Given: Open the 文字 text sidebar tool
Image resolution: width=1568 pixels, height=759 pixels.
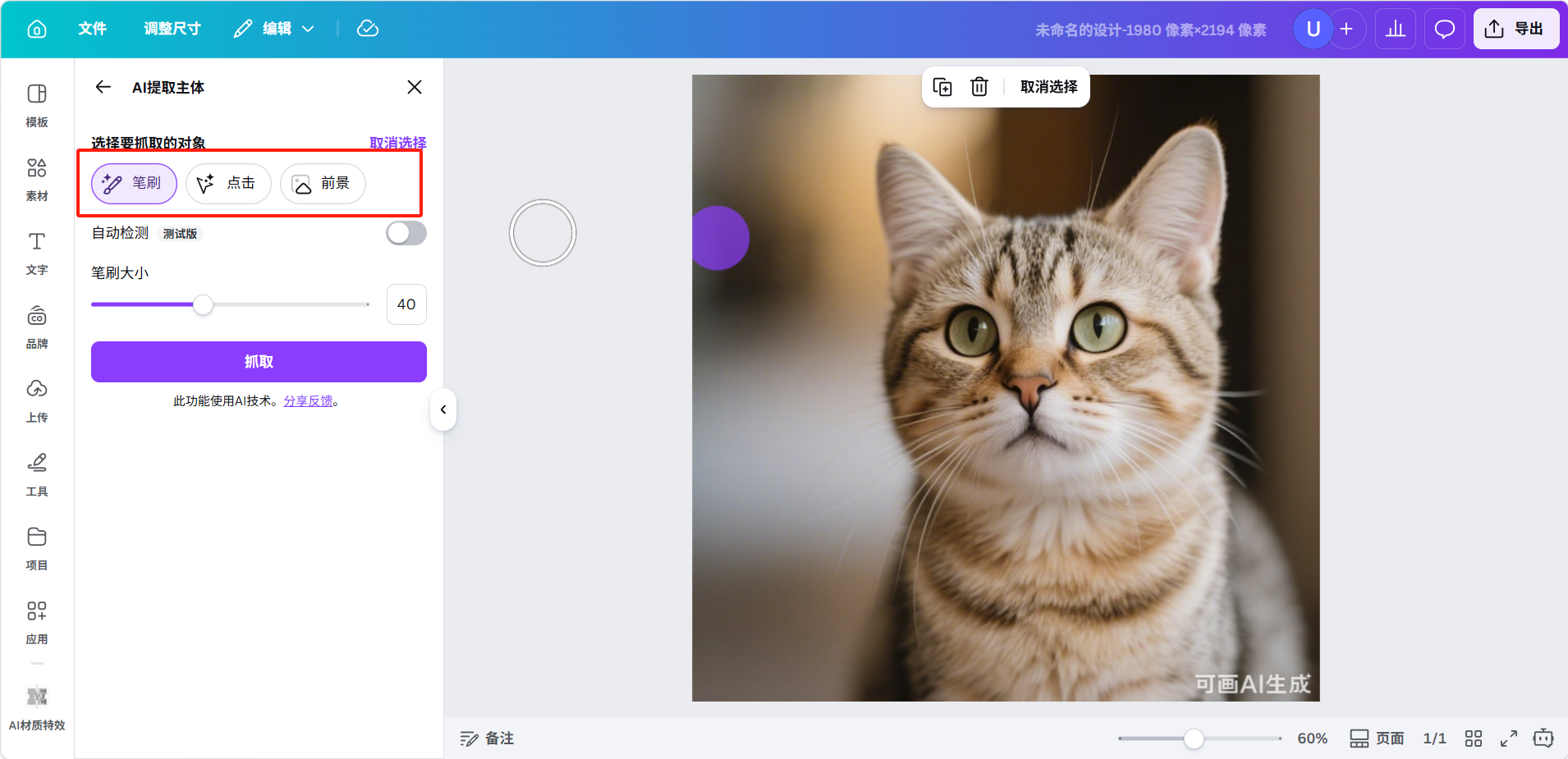Looking at the screenshot, I should pyautogui.click(x=37, y=253).
